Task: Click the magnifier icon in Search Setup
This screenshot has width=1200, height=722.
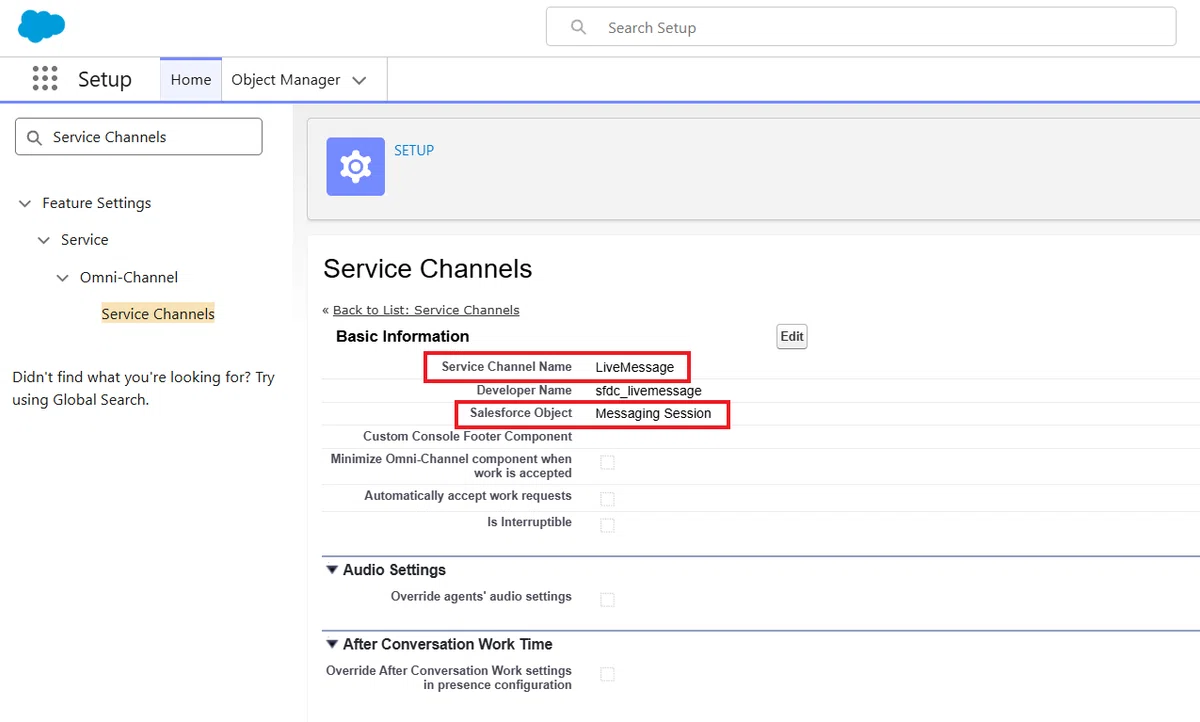Action: (578, 28)
